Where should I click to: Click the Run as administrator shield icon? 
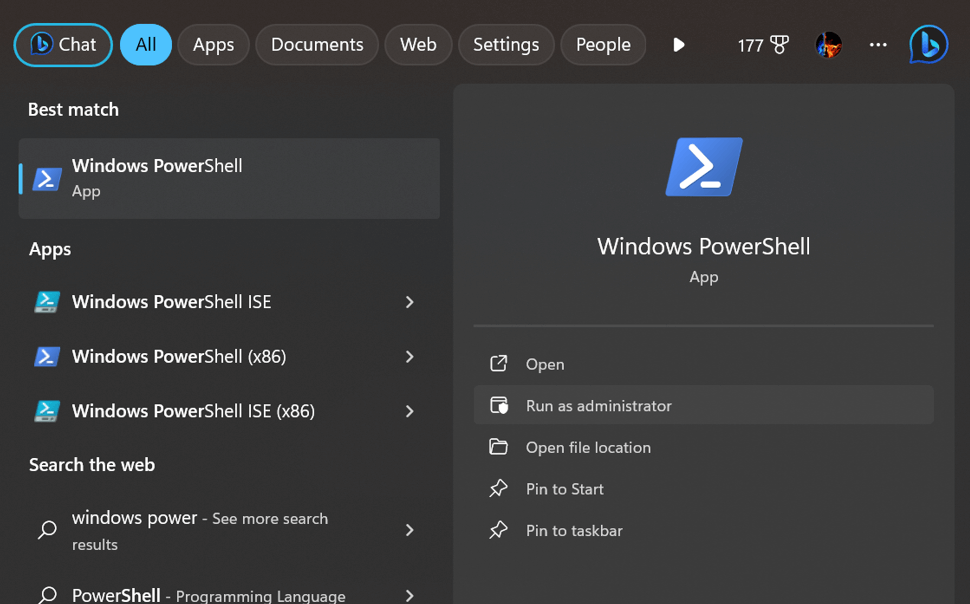tap(499, 405)
